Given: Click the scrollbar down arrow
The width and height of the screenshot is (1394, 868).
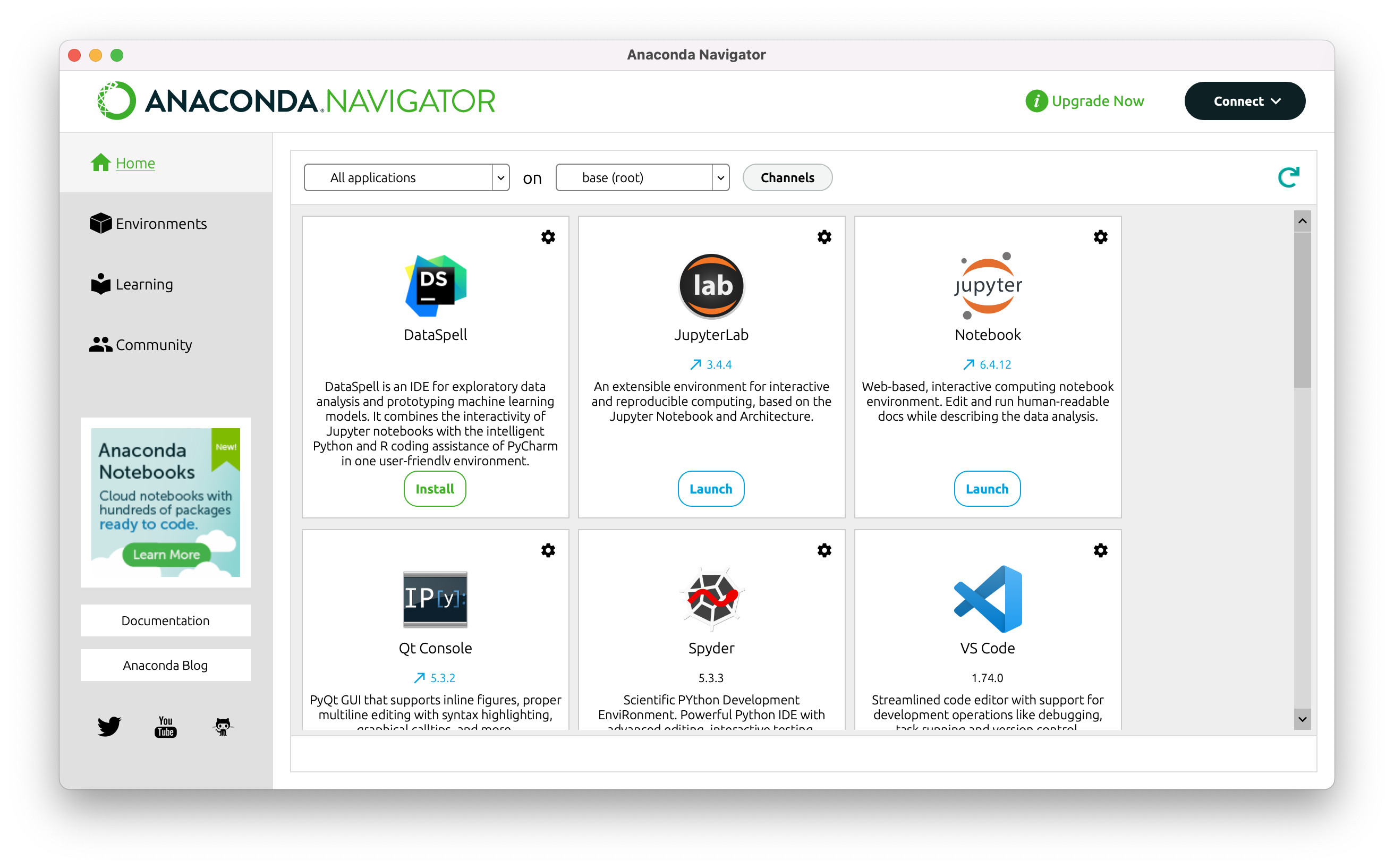Looking at the screenshot, I should pyautogui.click(x=1302, y=719).
